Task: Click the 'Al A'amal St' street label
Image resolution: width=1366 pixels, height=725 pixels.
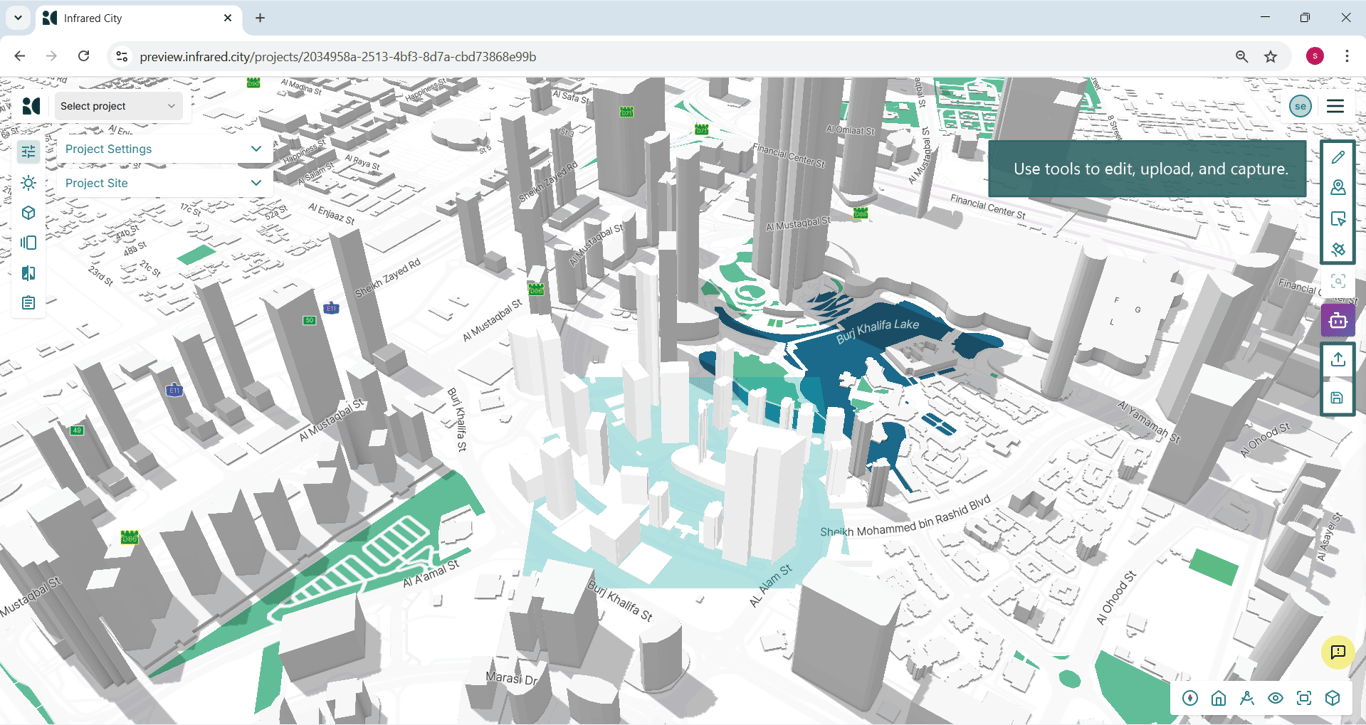Action: [x=431, y=575]
